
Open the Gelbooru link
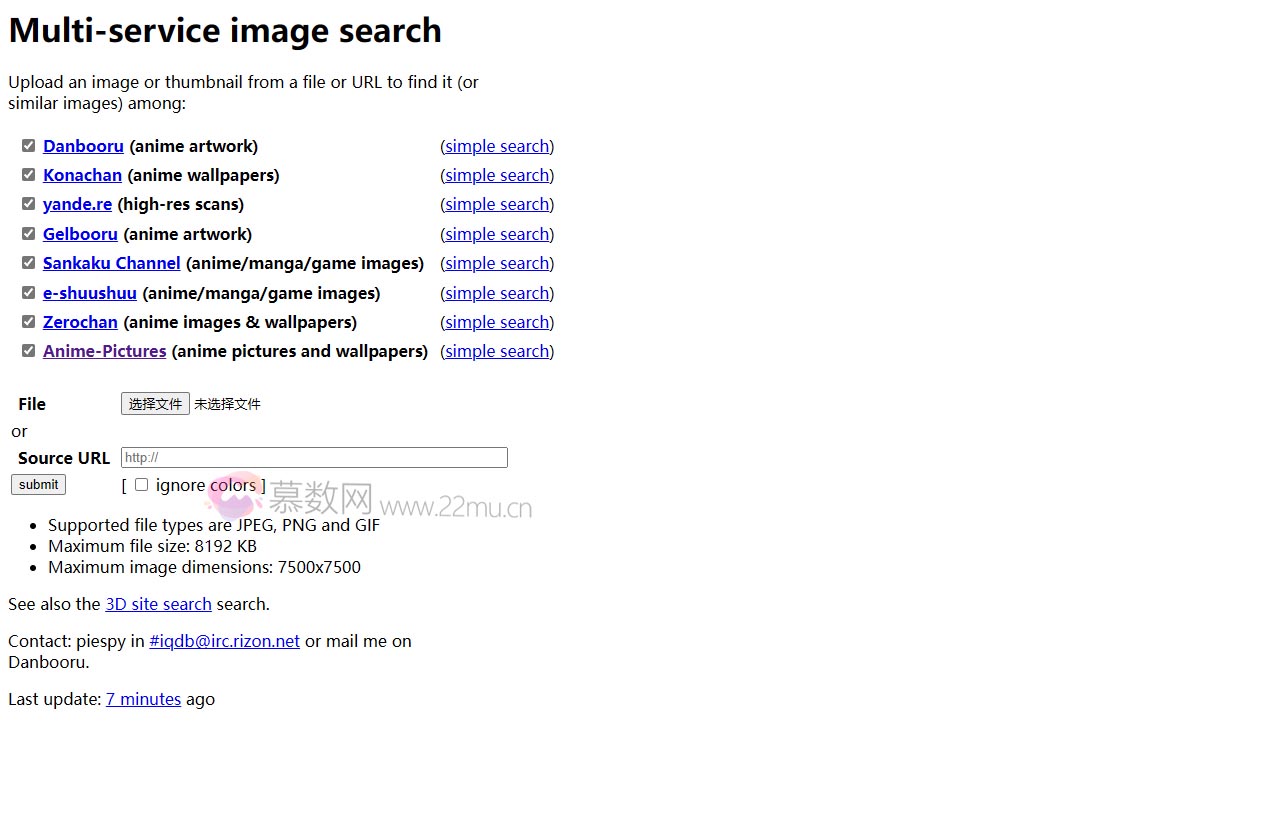(x=80, y=234)
